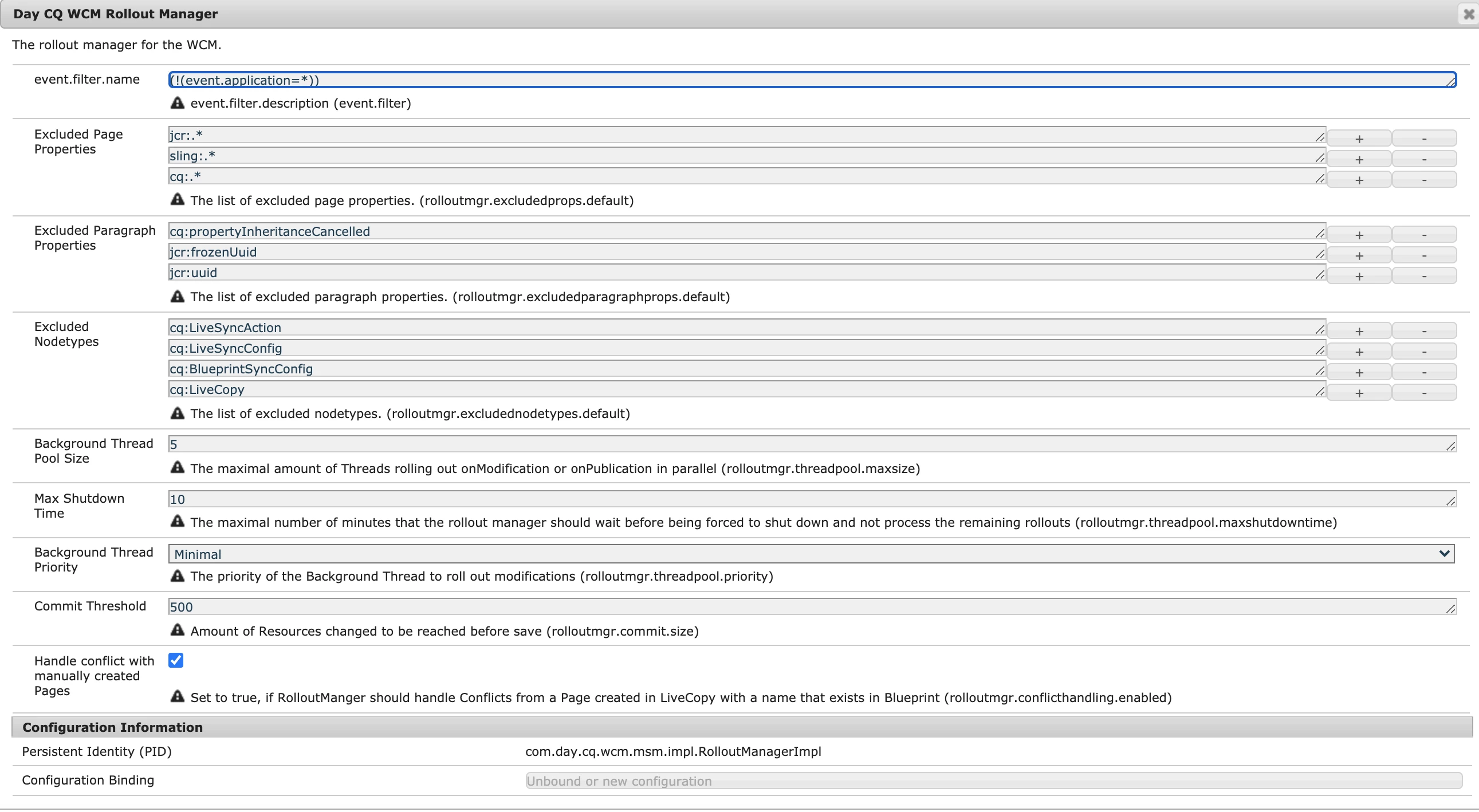Image resolution: width=1479 pixels, height=812 pixels.
Task: Click warning icon beside event.filter.description
Action: pos(178,103)
